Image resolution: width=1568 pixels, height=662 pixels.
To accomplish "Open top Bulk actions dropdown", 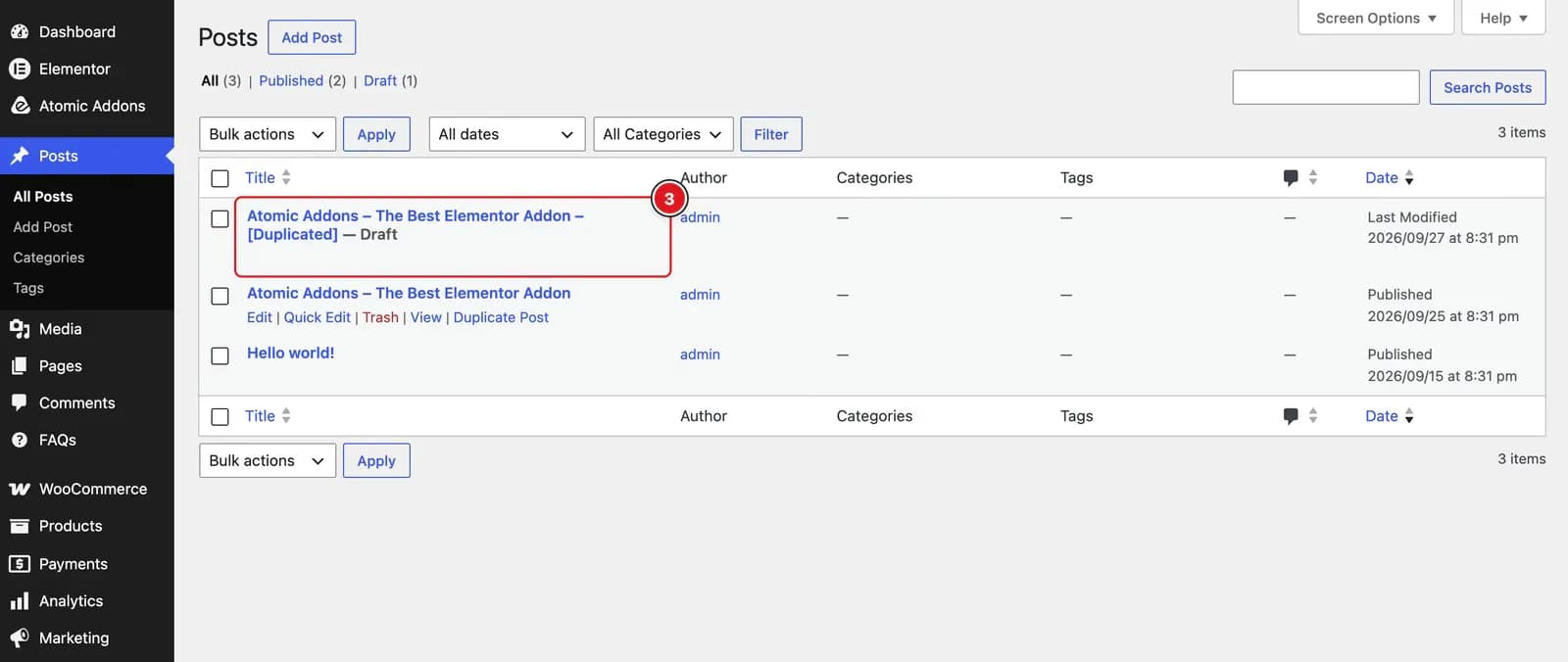I will [x=268, y=134].
